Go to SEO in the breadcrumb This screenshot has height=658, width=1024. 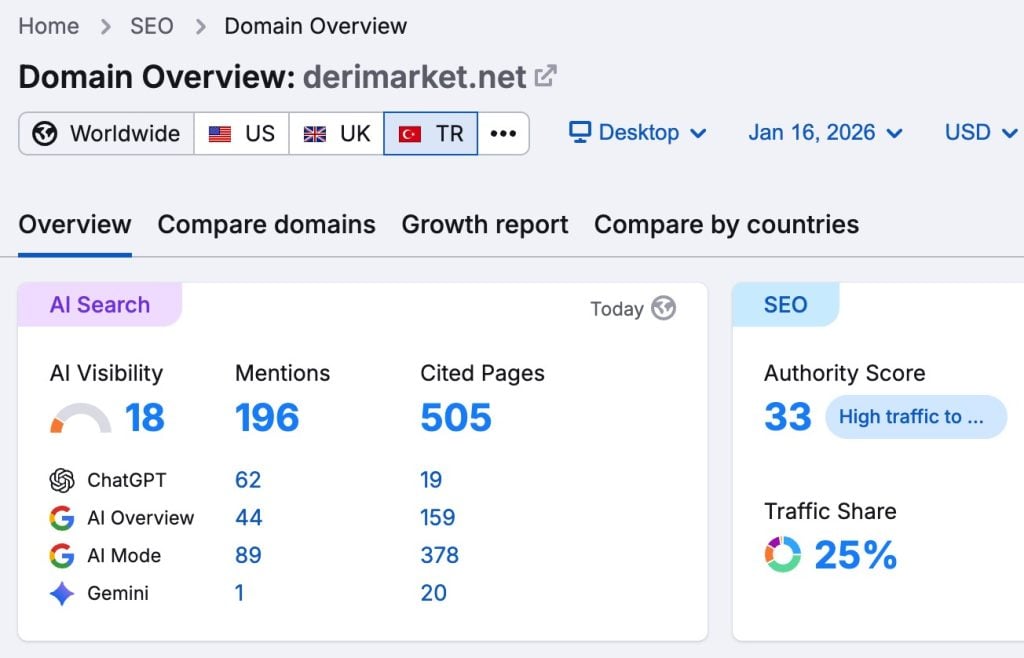151,26
